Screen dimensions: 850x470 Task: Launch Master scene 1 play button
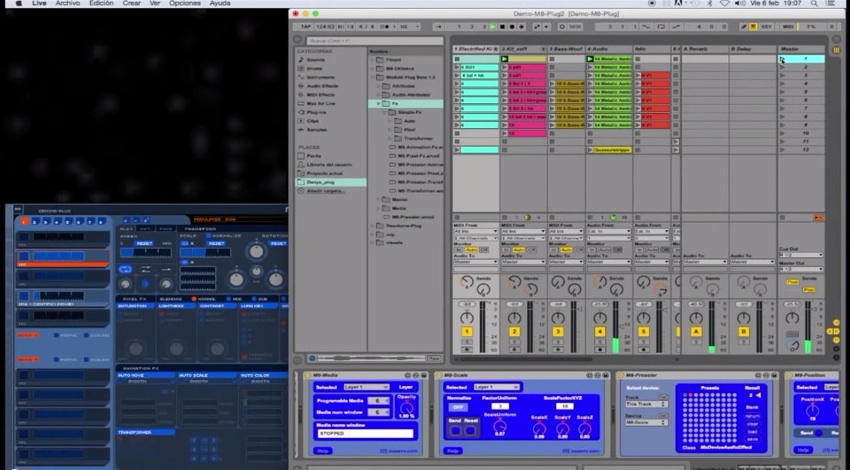(x=783, y=59)
